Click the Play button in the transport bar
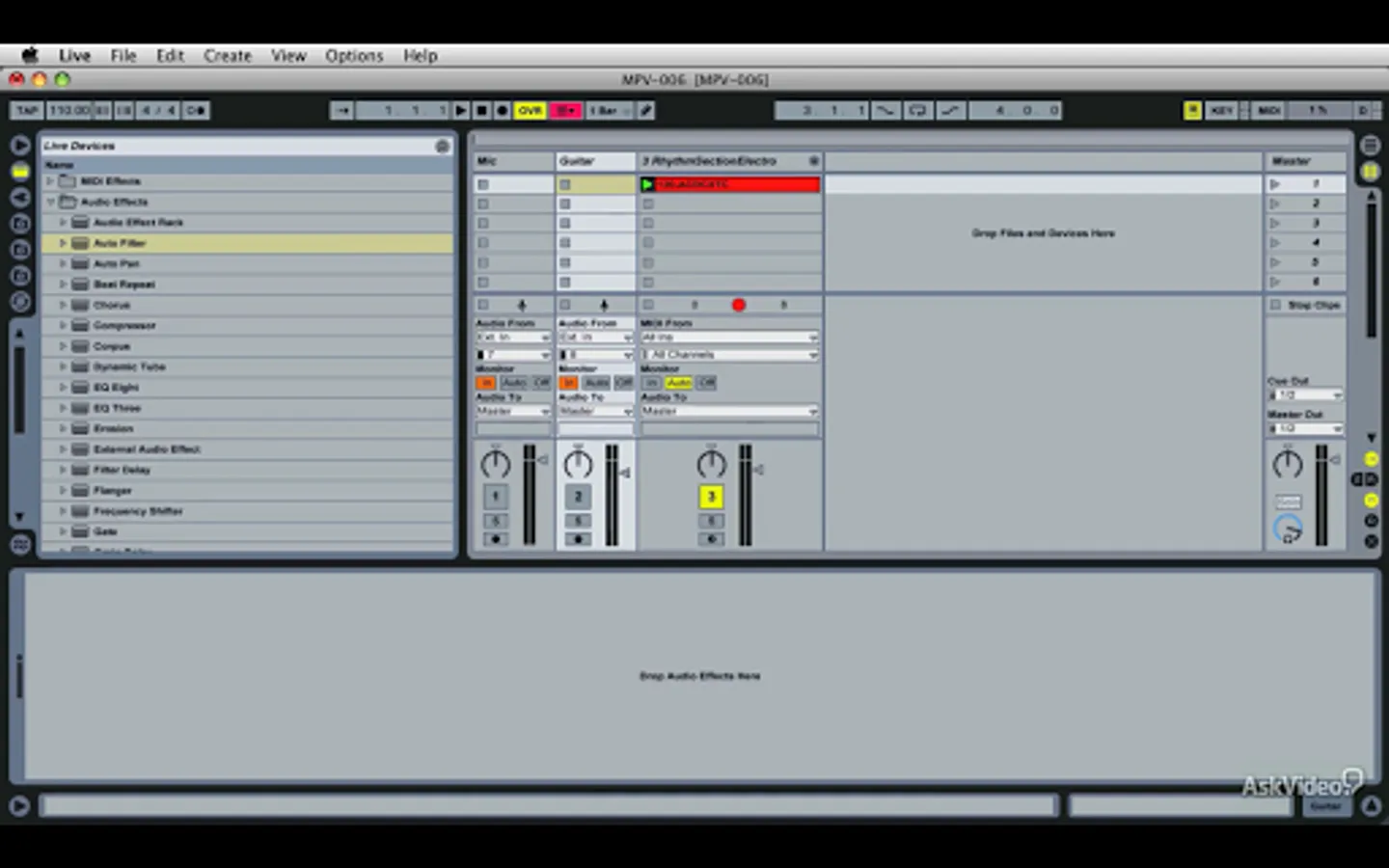The height and width of the screenshot is (868, 1389). [461, 111]
